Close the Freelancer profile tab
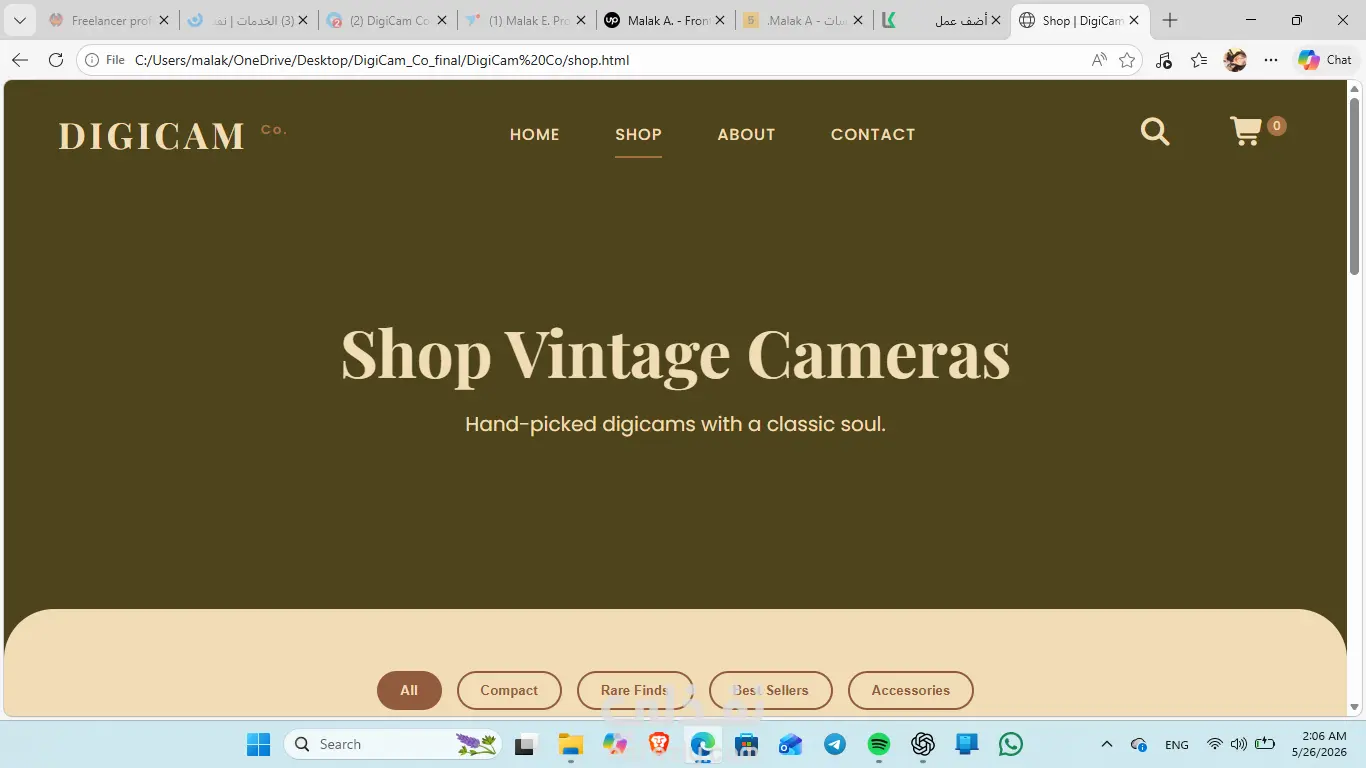The width and height of the screenshot is (1366, 768). [x=164, y=20]
